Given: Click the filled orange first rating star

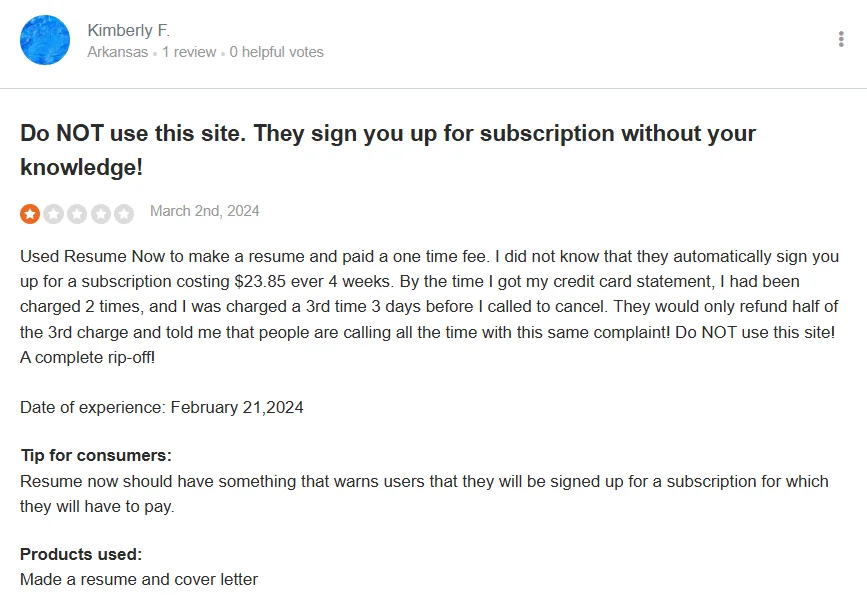Looking at the screenshot, I should [30, 214].
